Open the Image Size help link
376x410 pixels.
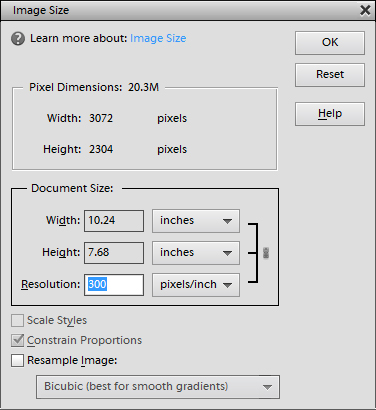point(158,38)
